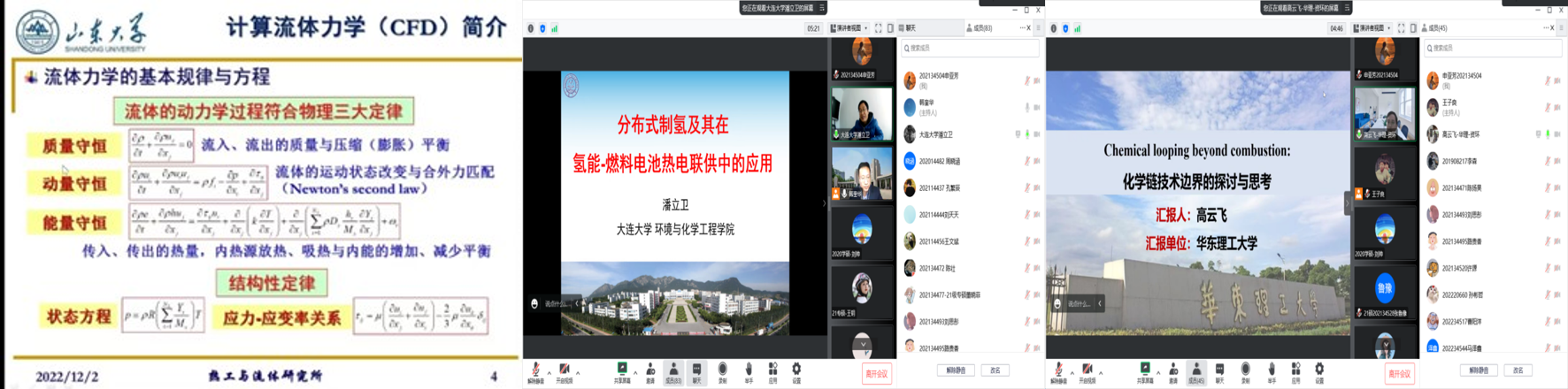1568x389 pixels.
Task: Click search members field in middle window
Action: click(x=969, y=48)
